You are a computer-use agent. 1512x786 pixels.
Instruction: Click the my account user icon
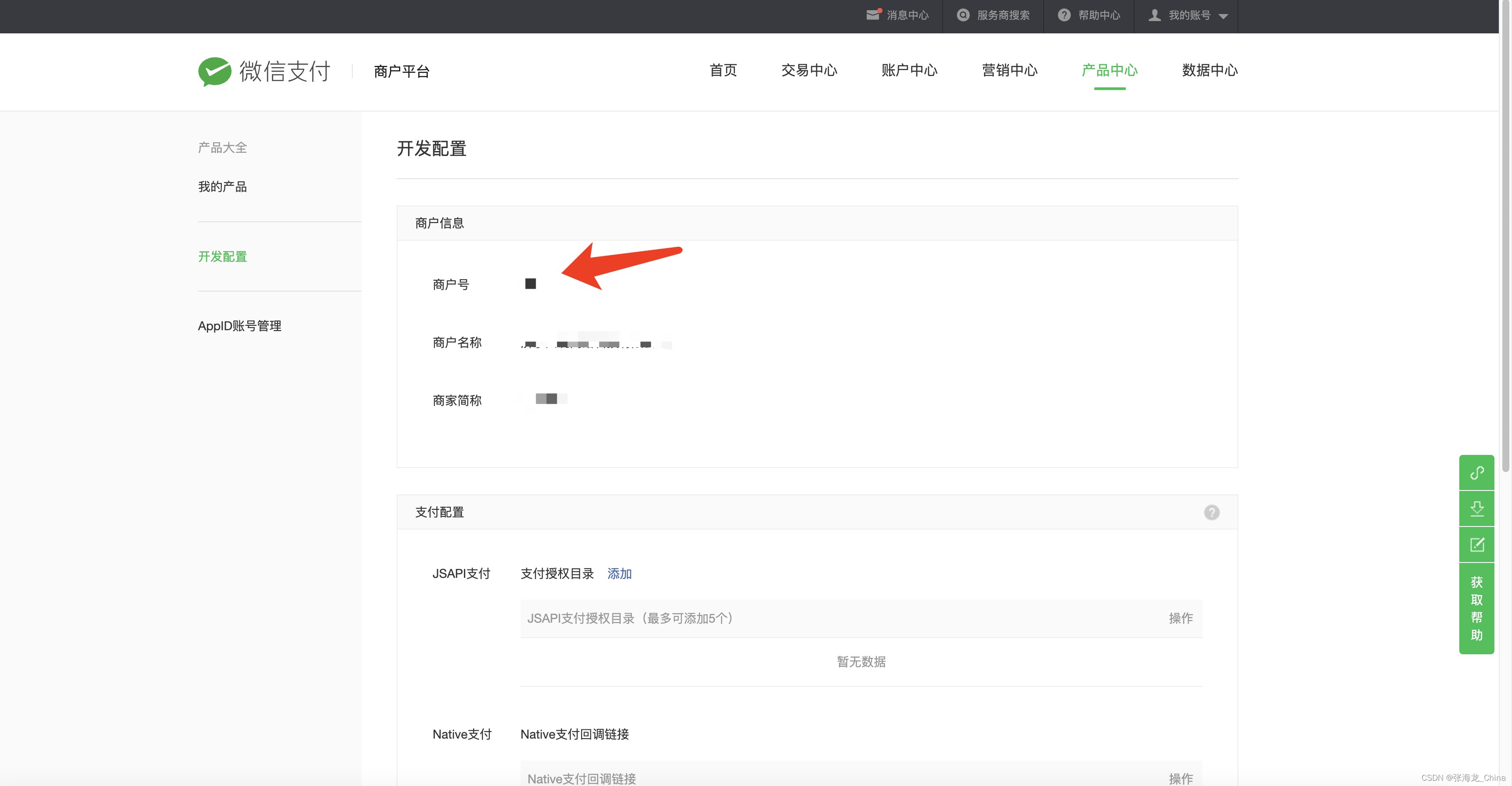click(1154, 15)
